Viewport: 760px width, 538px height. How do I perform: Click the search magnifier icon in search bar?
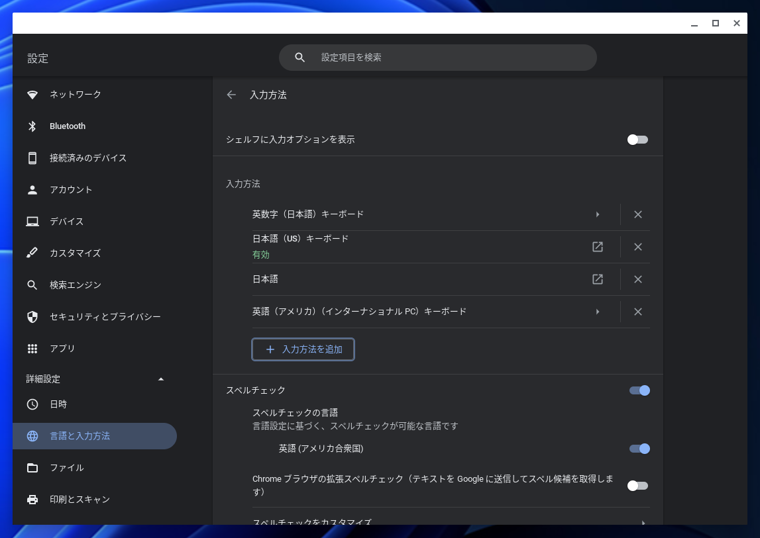click(300, 57)
